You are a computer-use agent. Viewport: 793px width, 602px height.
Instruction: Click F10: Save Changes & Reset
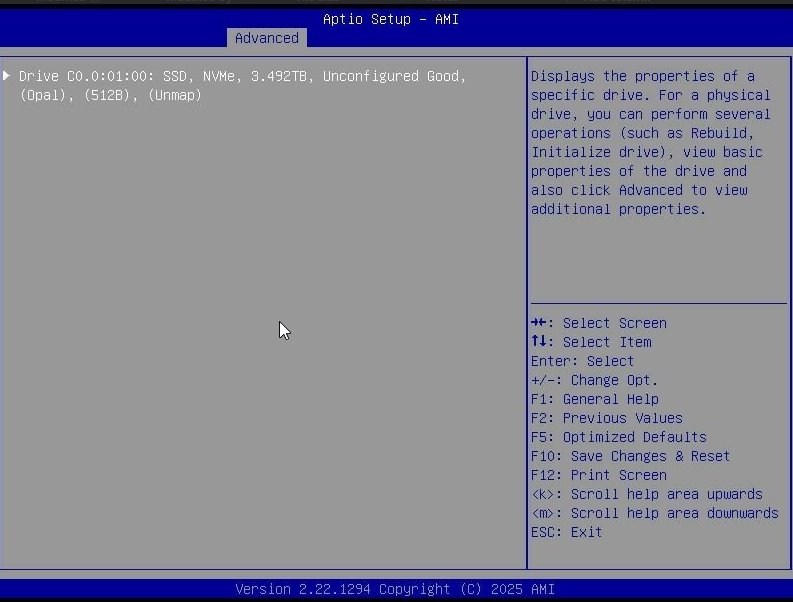pos(630,456)
